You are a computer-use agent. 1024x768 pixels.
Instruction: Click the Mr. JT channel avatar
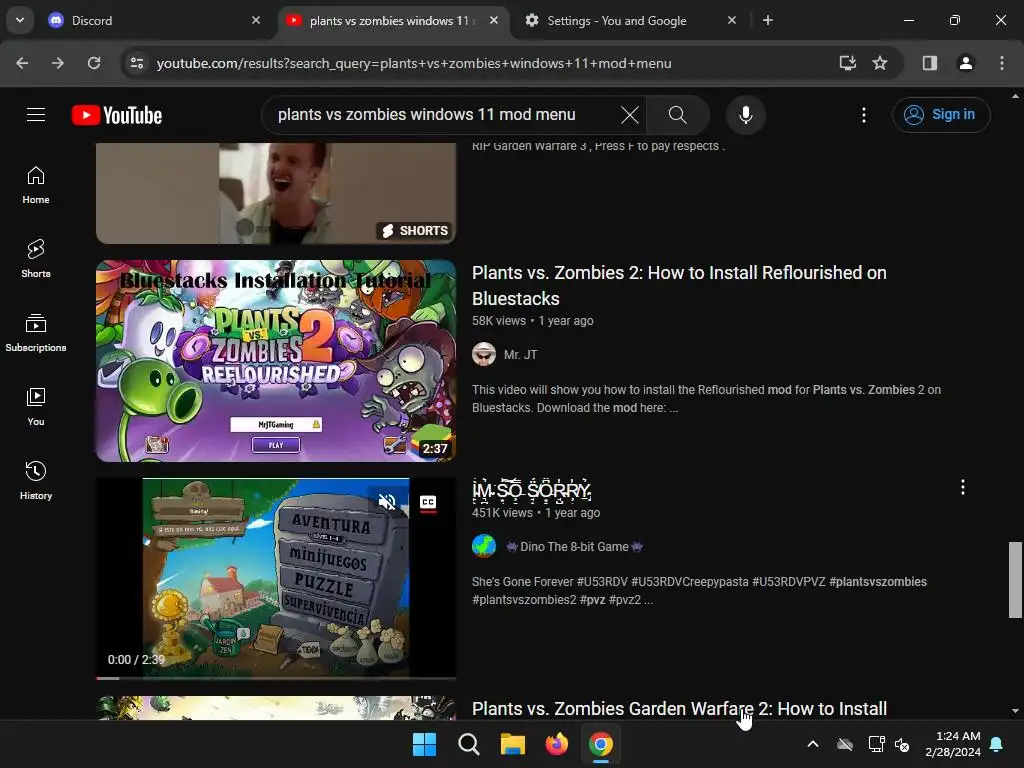484,355
